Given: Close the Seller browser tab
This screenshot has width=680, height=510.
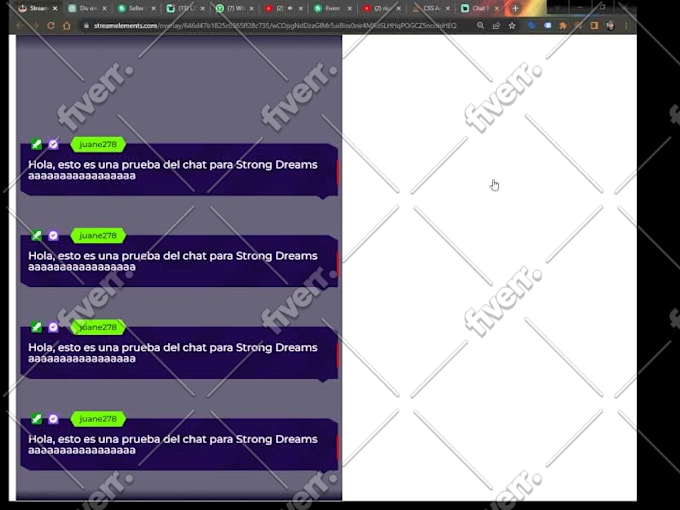Looking at the screenshot, I should (154, 8).
